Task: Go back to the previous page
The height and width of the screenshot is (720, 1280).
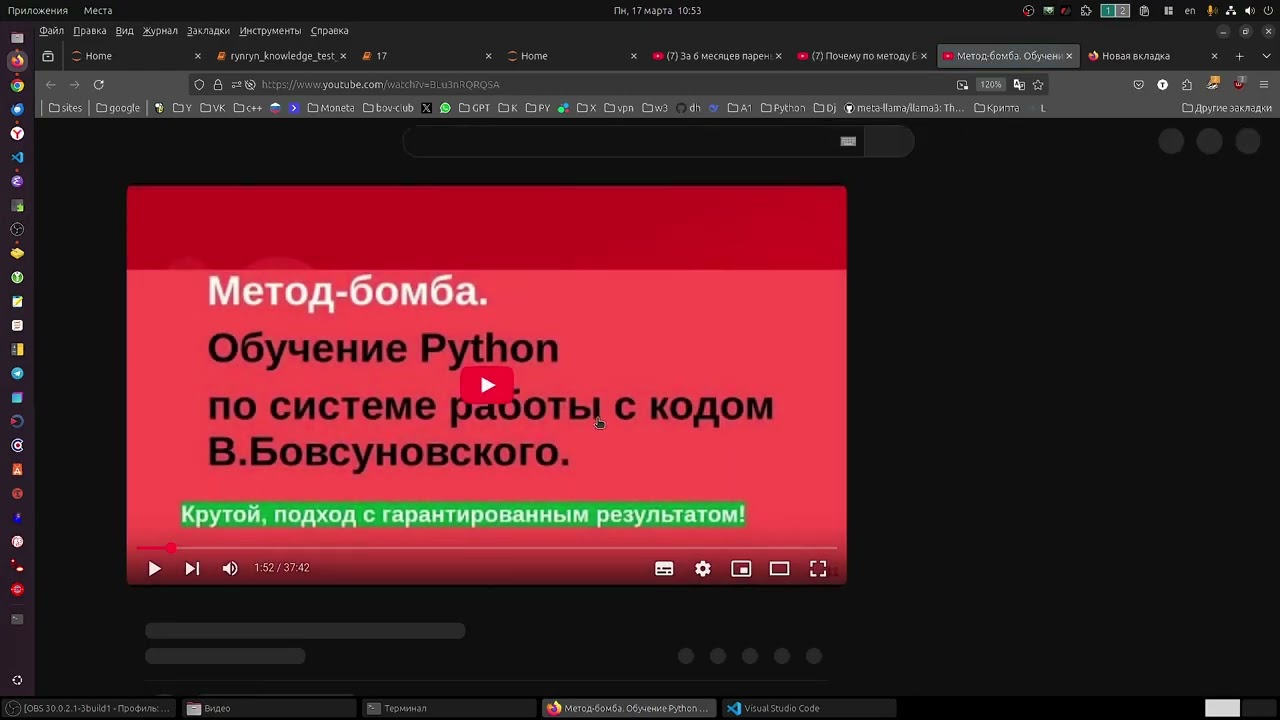Action: point(50,84)
